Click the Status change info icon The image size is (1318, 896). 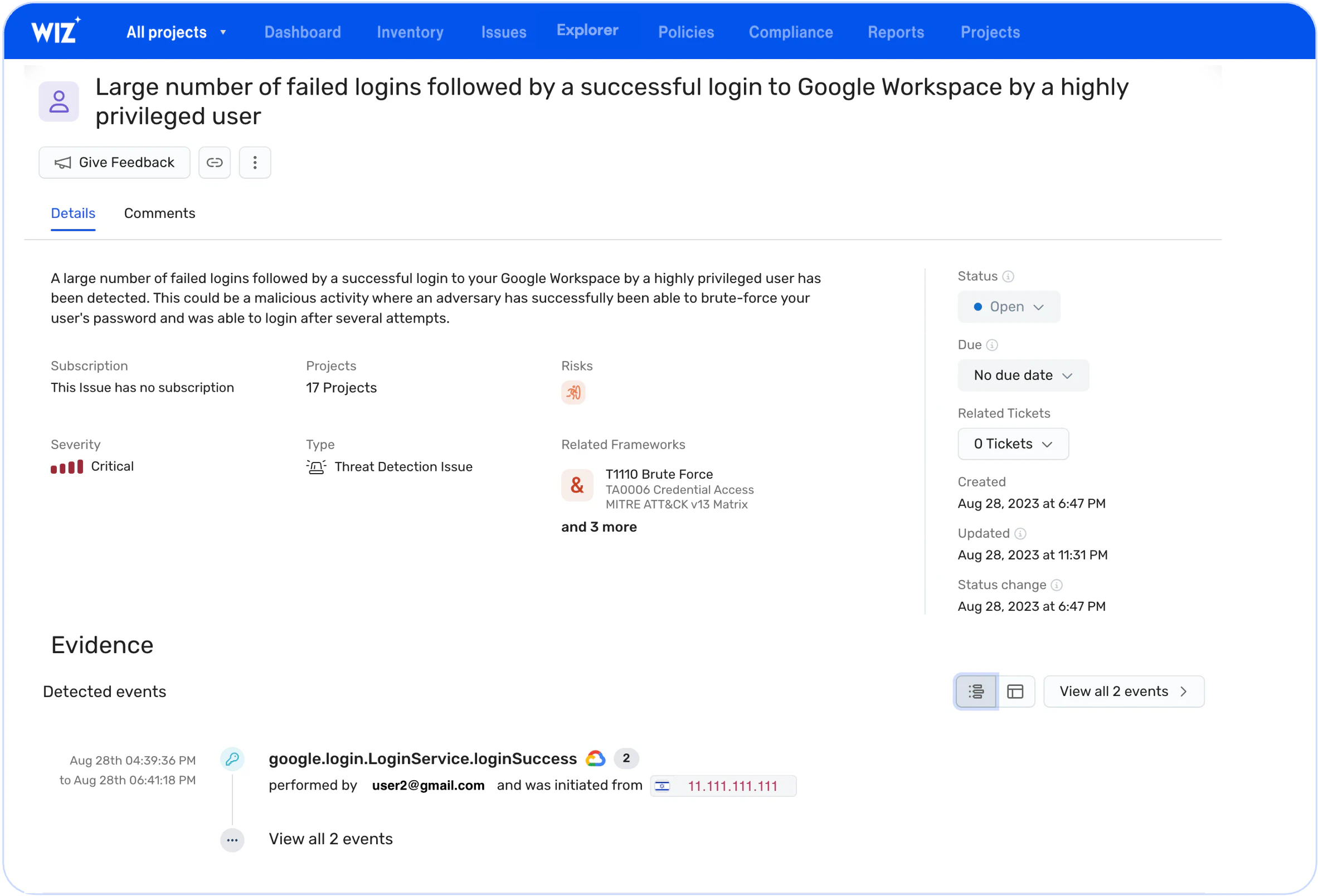[1057, 585]
